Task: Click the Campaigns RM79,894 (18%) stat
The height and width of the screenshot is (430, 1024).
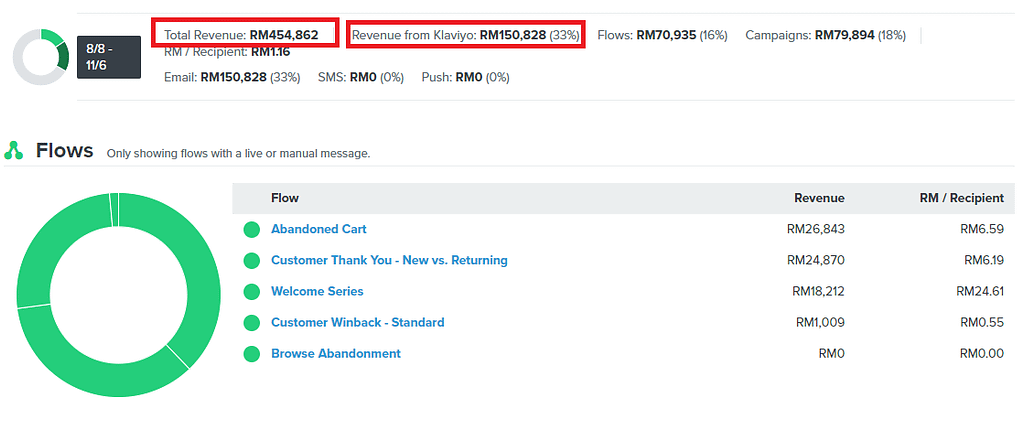Action: 825,35
